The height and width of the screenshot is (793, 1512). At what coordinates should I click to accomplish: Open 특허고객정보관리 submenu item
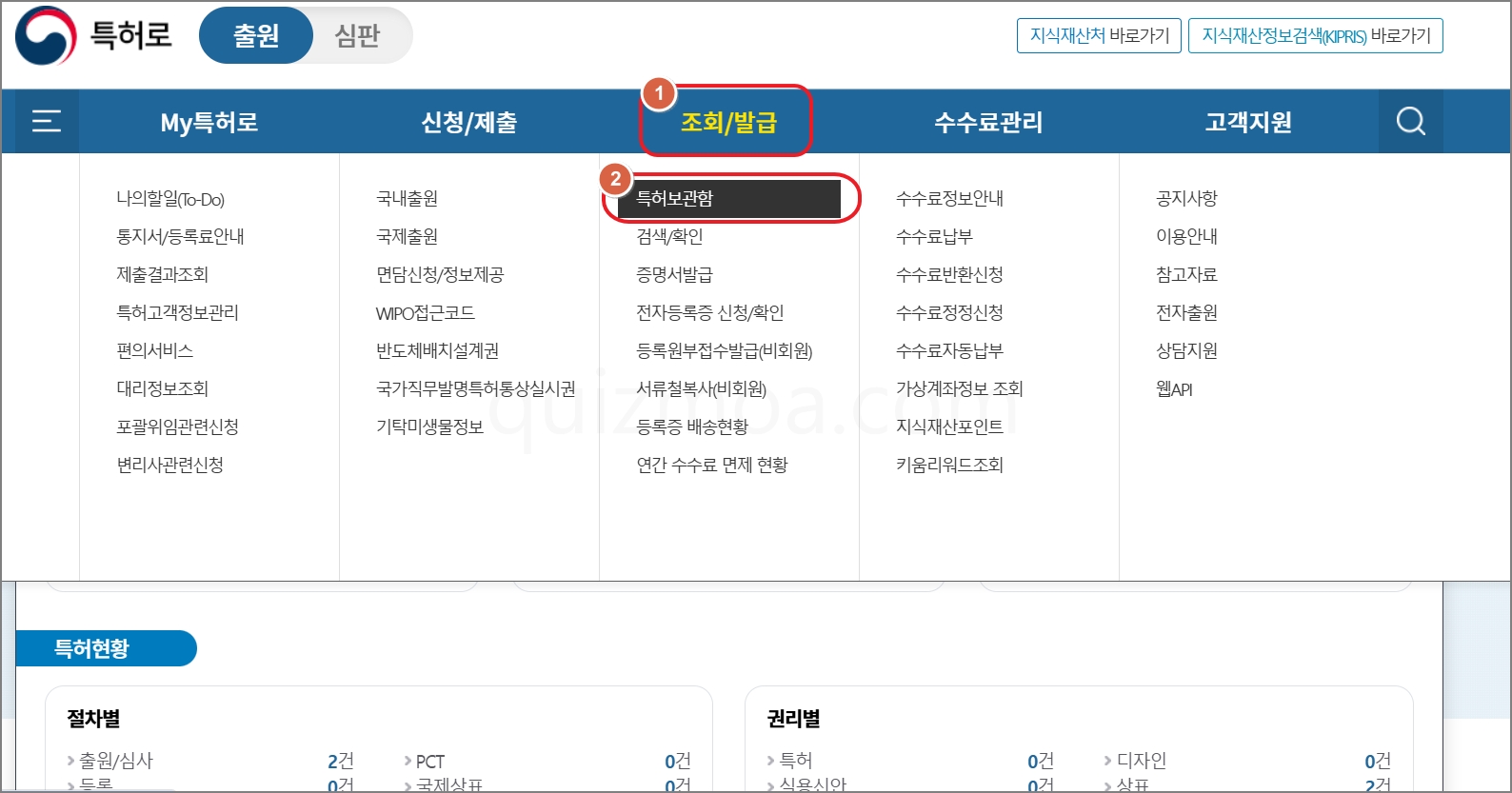pyautogui.click(x=177, y=313)
